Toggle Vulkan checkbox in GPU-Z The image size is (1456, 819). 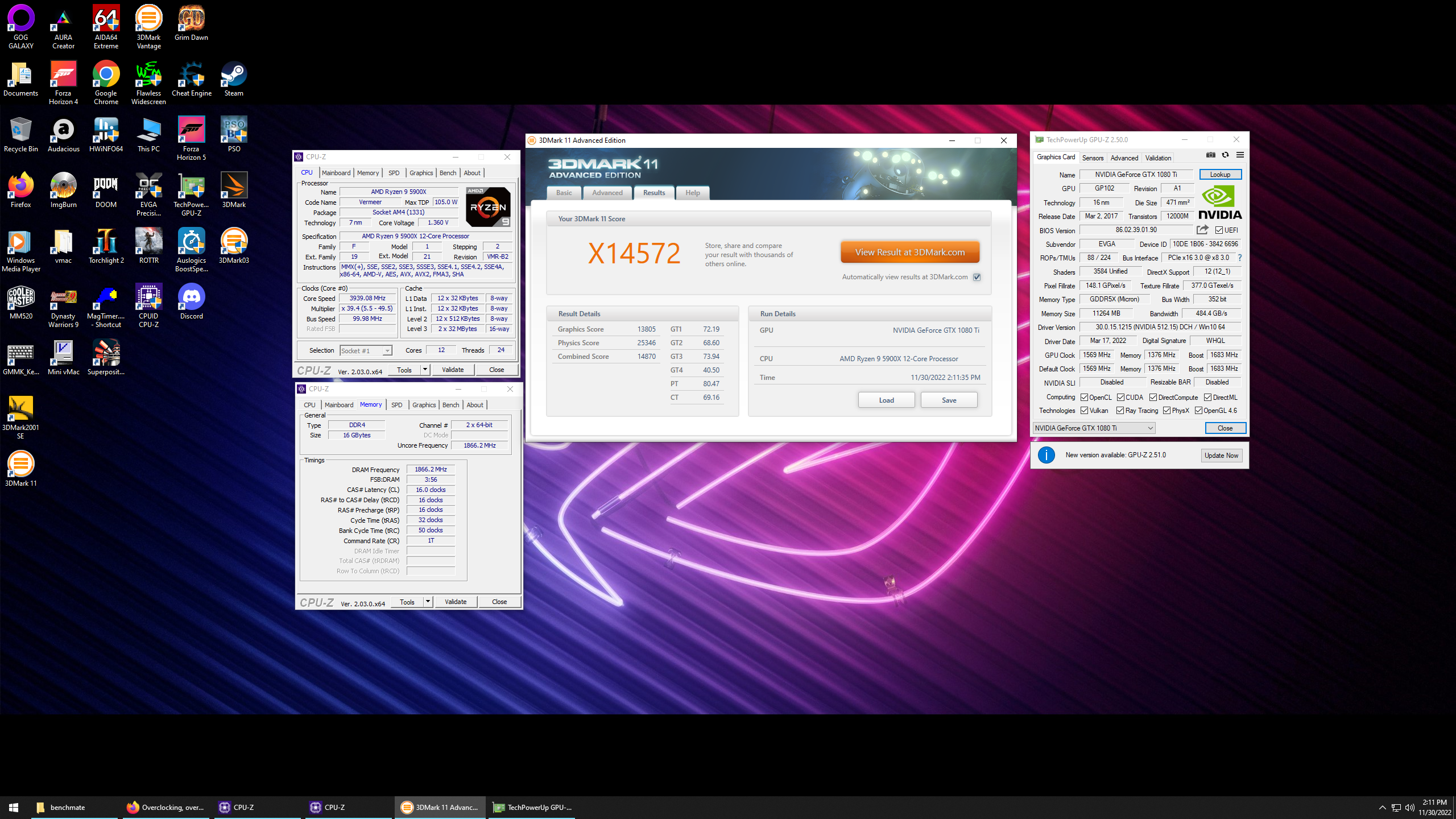click(1084, 411)
